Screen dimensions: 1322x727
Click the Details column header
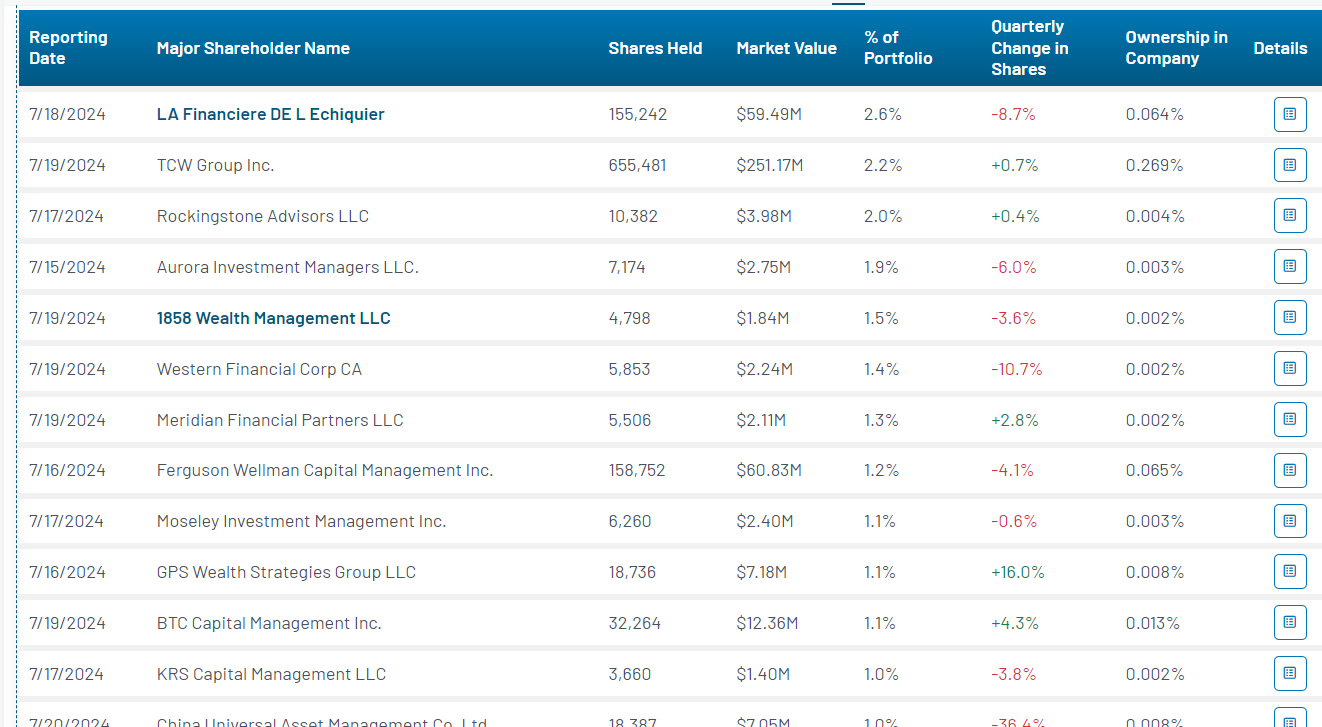(1280, 48)
